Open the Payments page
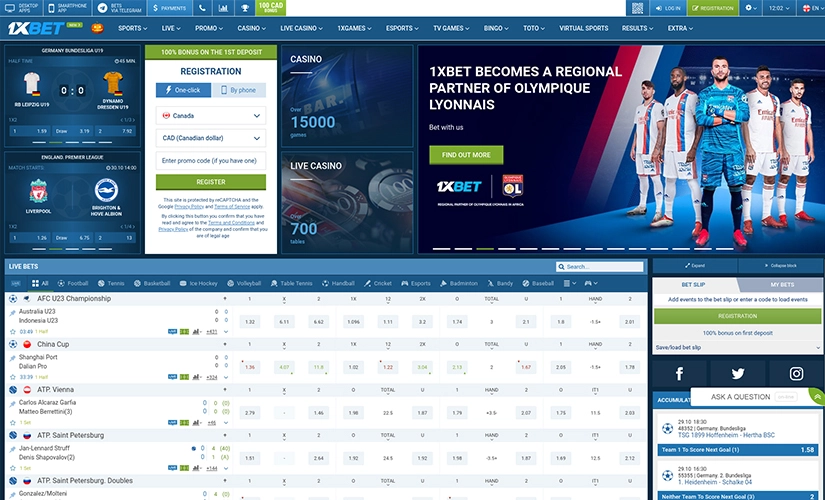 coord(169,8)
